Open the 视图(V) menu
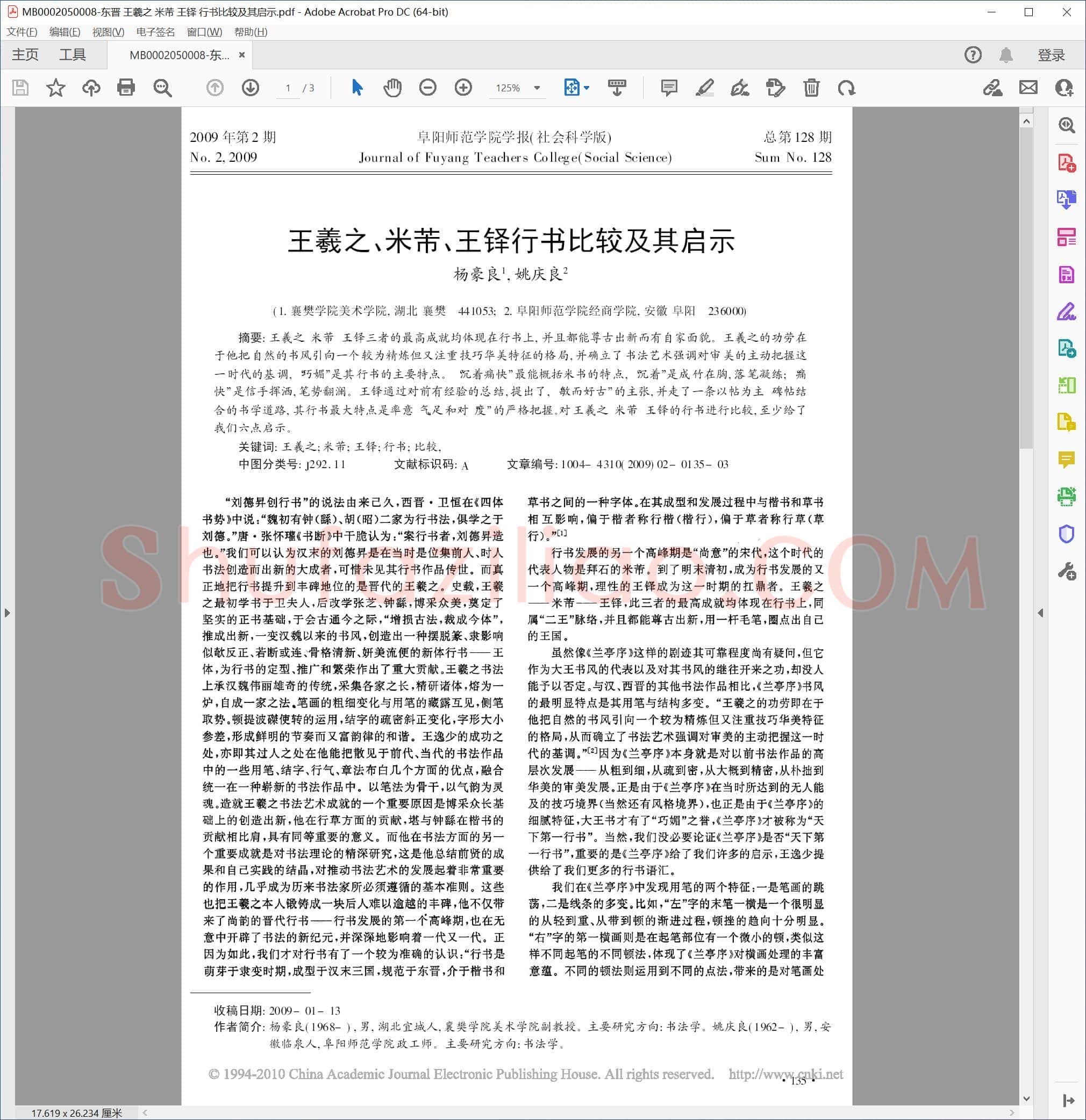1086x1120 pixels. (x=108, y=32)
